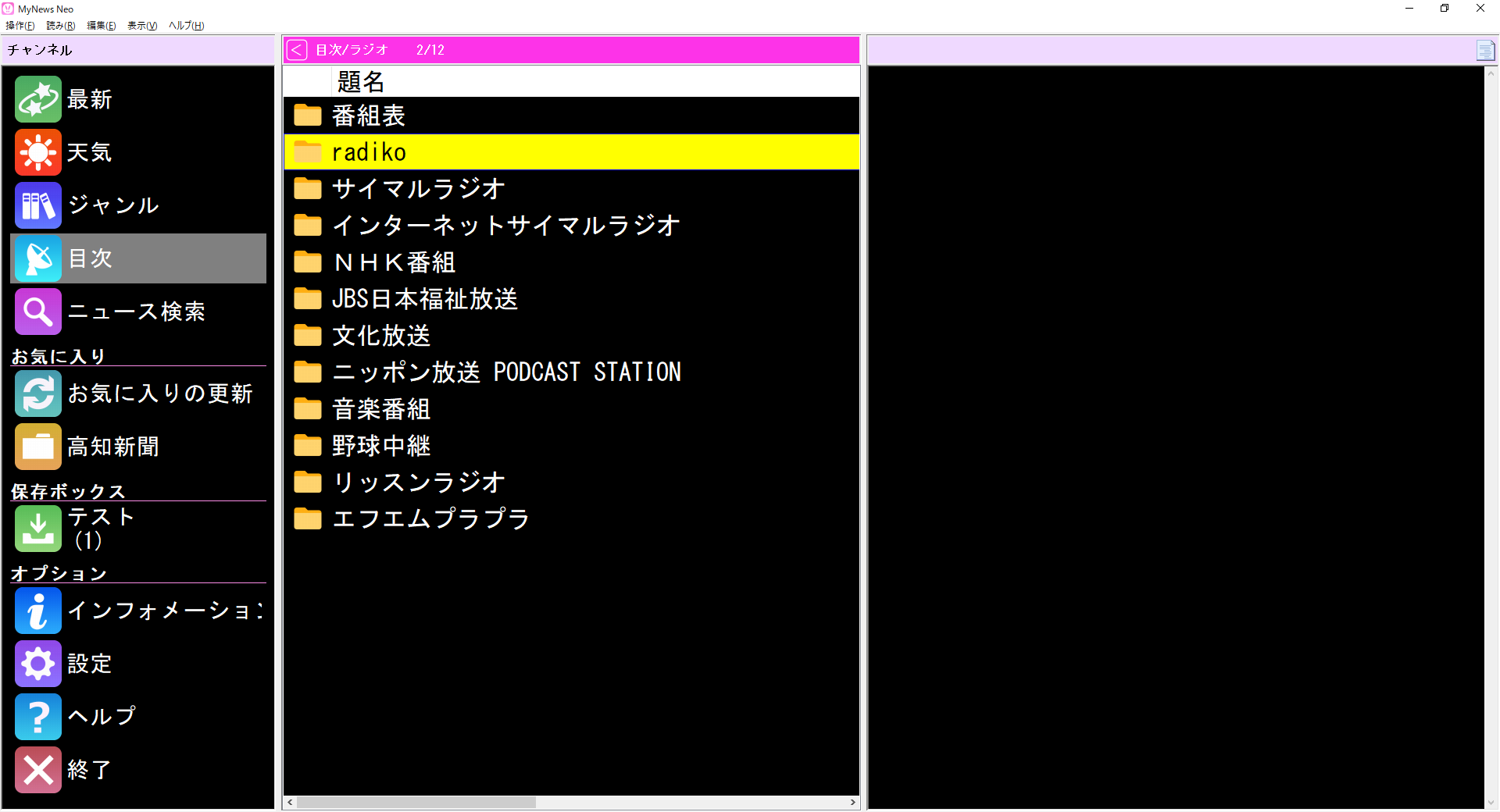Screen dimensions: 1500x812
Task: Open the 操作(F) menu
Action: [21, 25]
